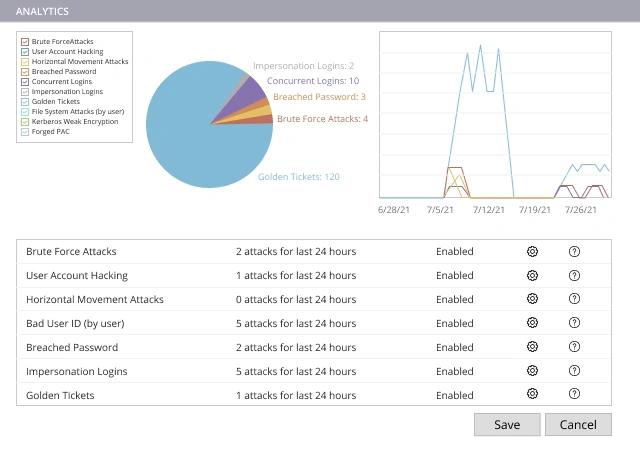Disable Kerberos Weak Encryption checkbox
This screenshot has height=450, width=640.
click(25, 122)
